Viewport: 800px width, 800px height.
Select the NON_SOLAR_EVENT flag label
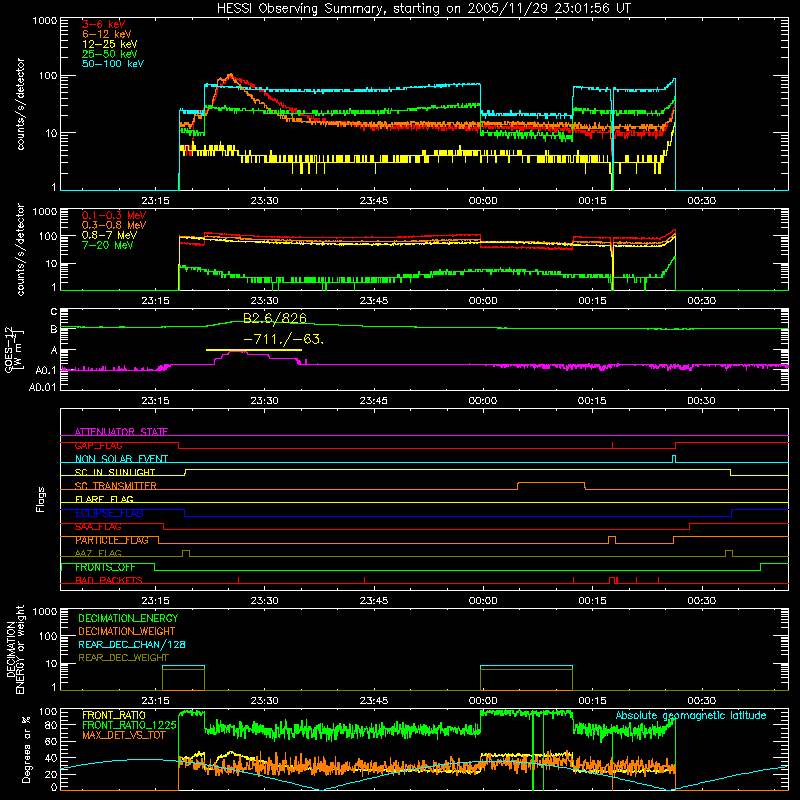[121, 459]
